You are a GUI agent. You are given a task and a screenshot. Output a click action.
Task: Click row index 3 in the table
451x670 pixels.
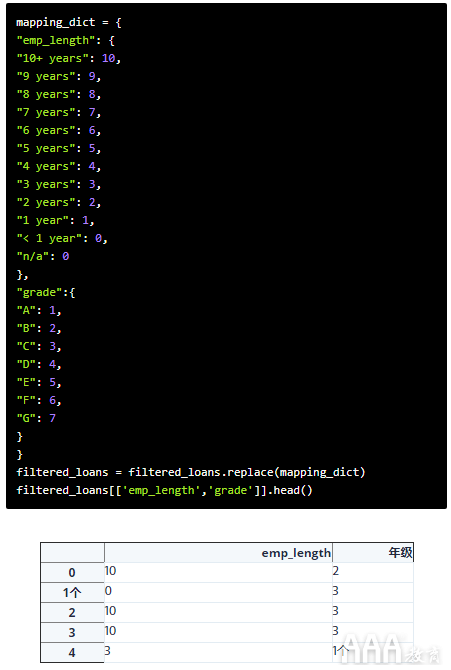(x=72, y=632)
